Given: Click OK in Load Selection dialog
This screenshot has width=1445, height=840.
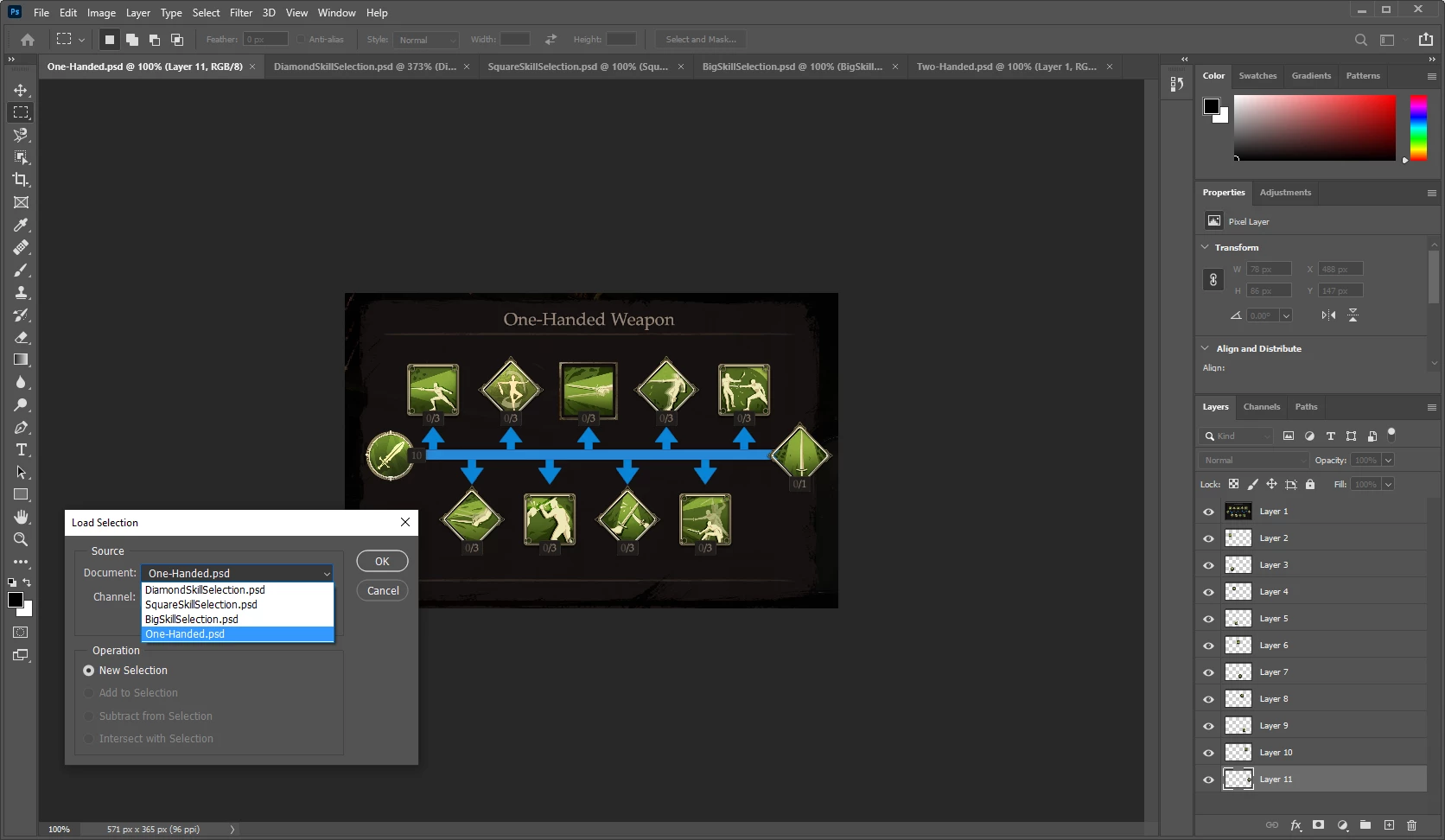Looking at the screenshot, I should (x=382, y=562).
